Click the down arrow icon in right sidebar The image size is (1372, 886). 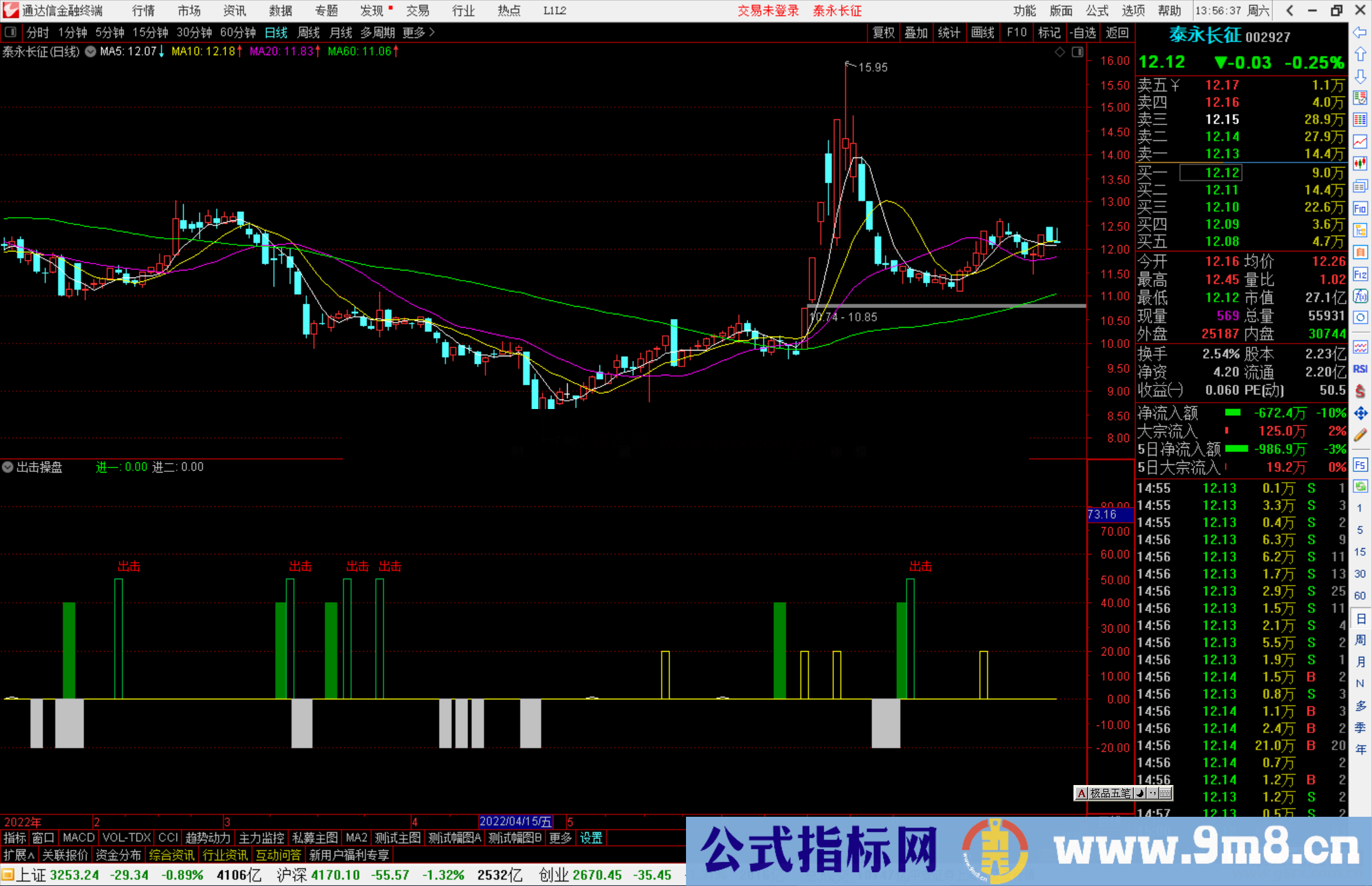coord(1360,76)
